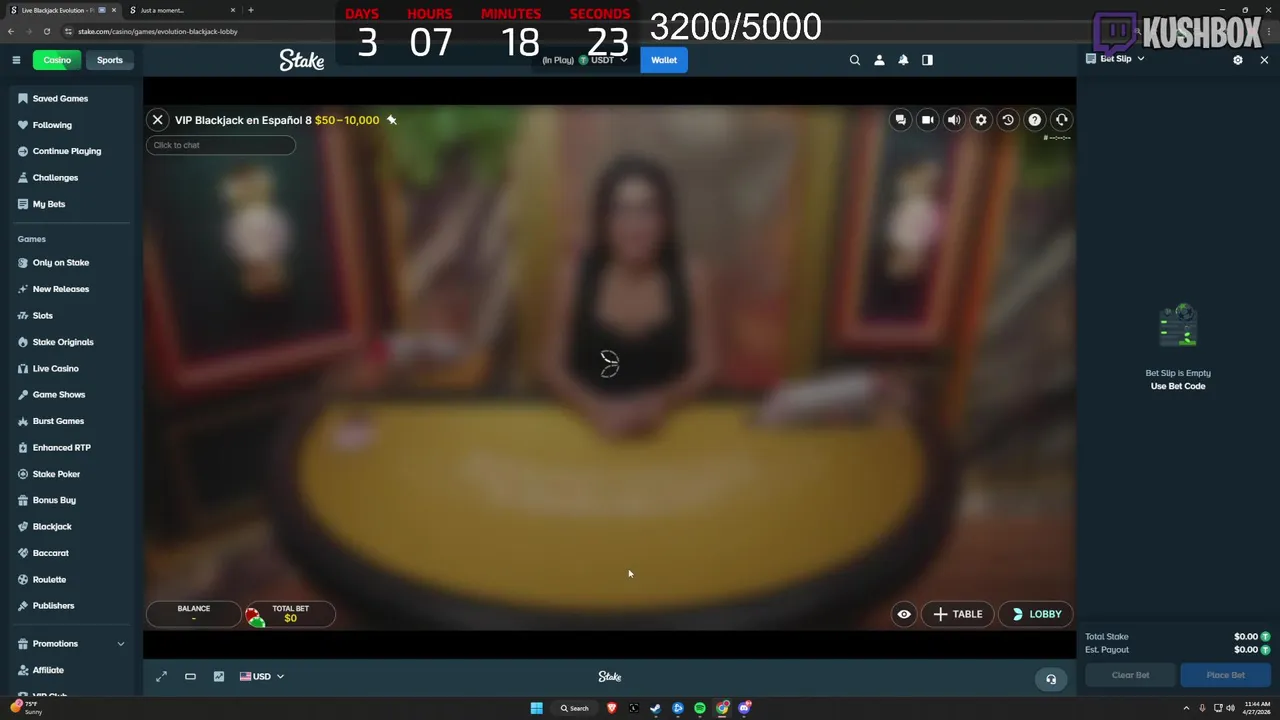Toggle the video camera icon
Image resolution: width=1280 pixels, height=720 pixels.
tap(928, 120)
